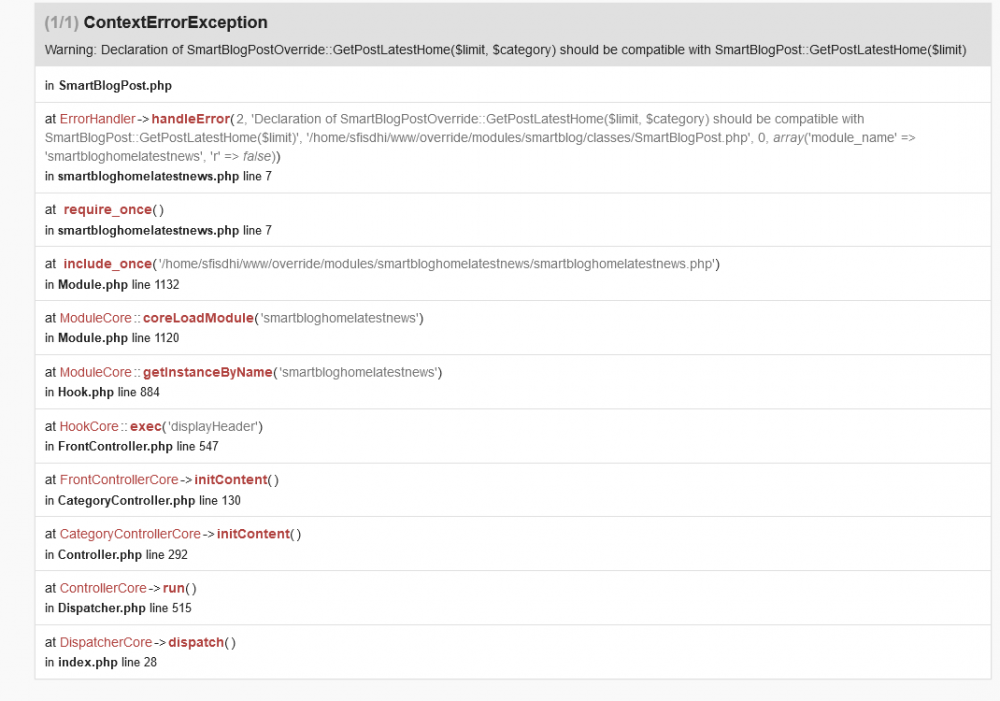Click the include_once function name
1000x701 pixels.
point(108,264)
